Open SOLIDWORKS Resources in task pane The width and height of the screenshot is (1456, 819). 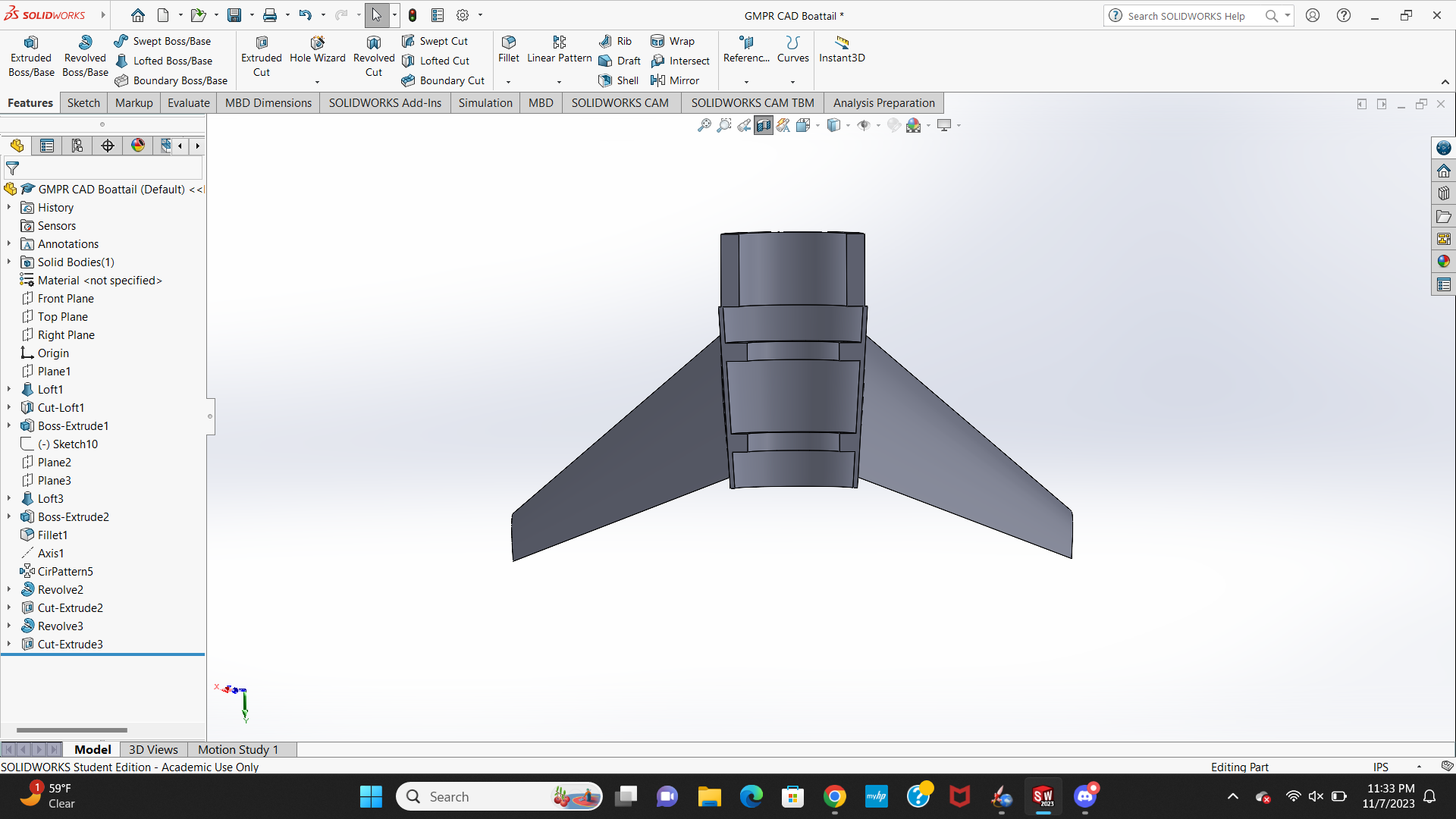[x=1443, y=171]
